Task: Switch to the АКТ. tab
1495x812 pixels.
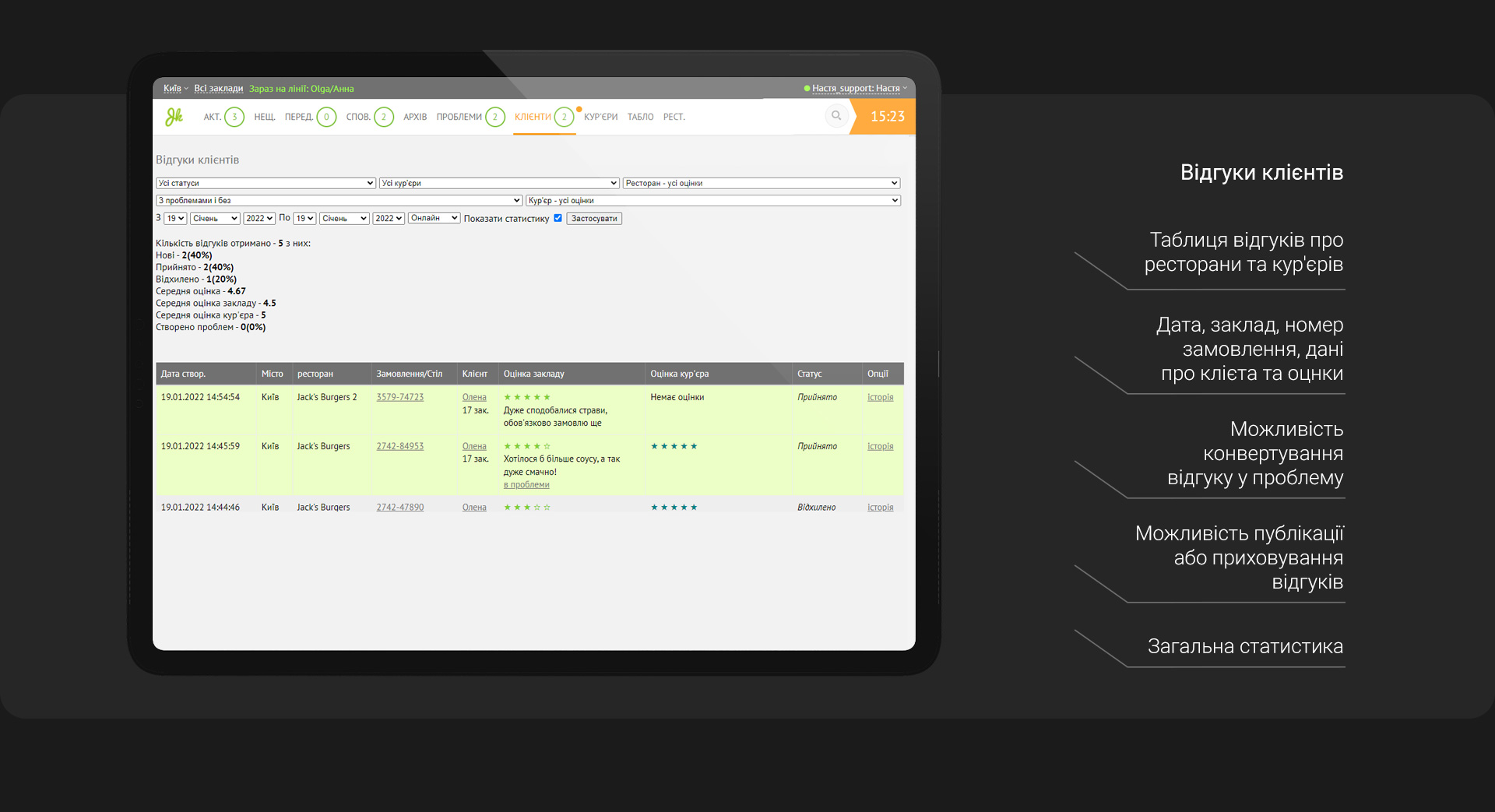Action: point(213,117)
